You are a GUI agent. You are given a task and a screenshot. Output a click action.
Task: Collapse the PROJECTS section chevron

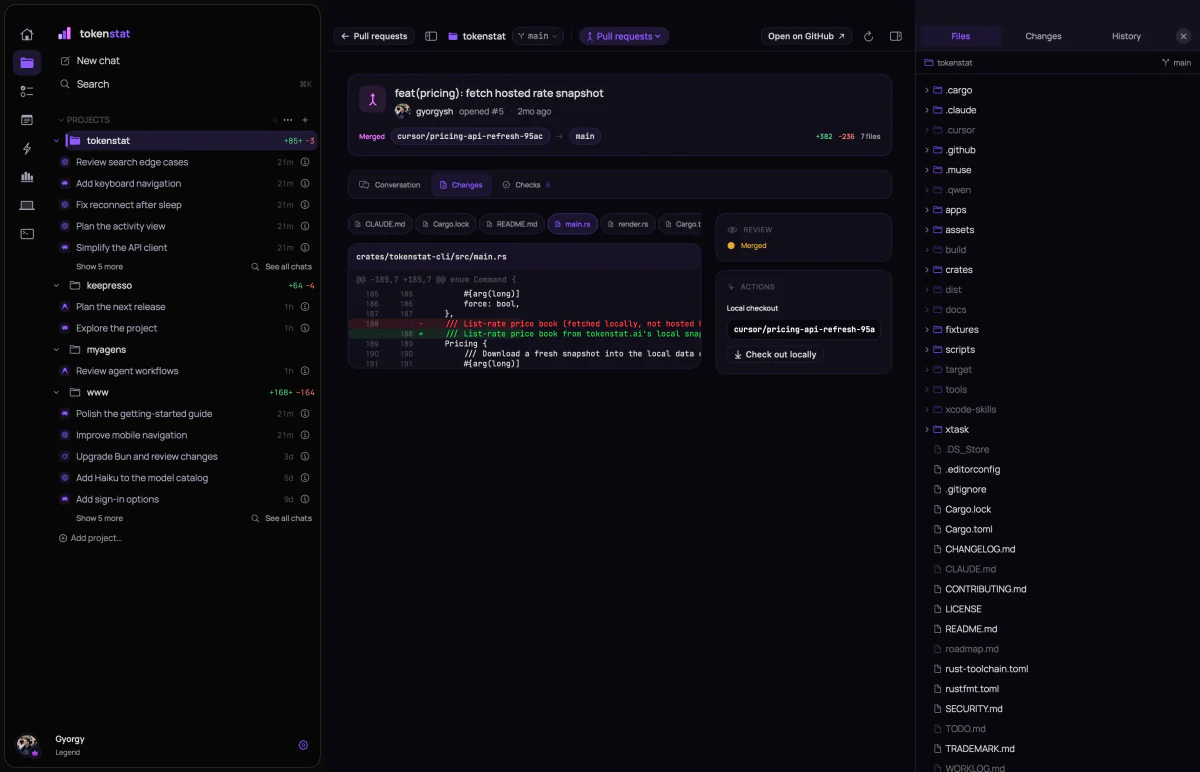point(61,120)
